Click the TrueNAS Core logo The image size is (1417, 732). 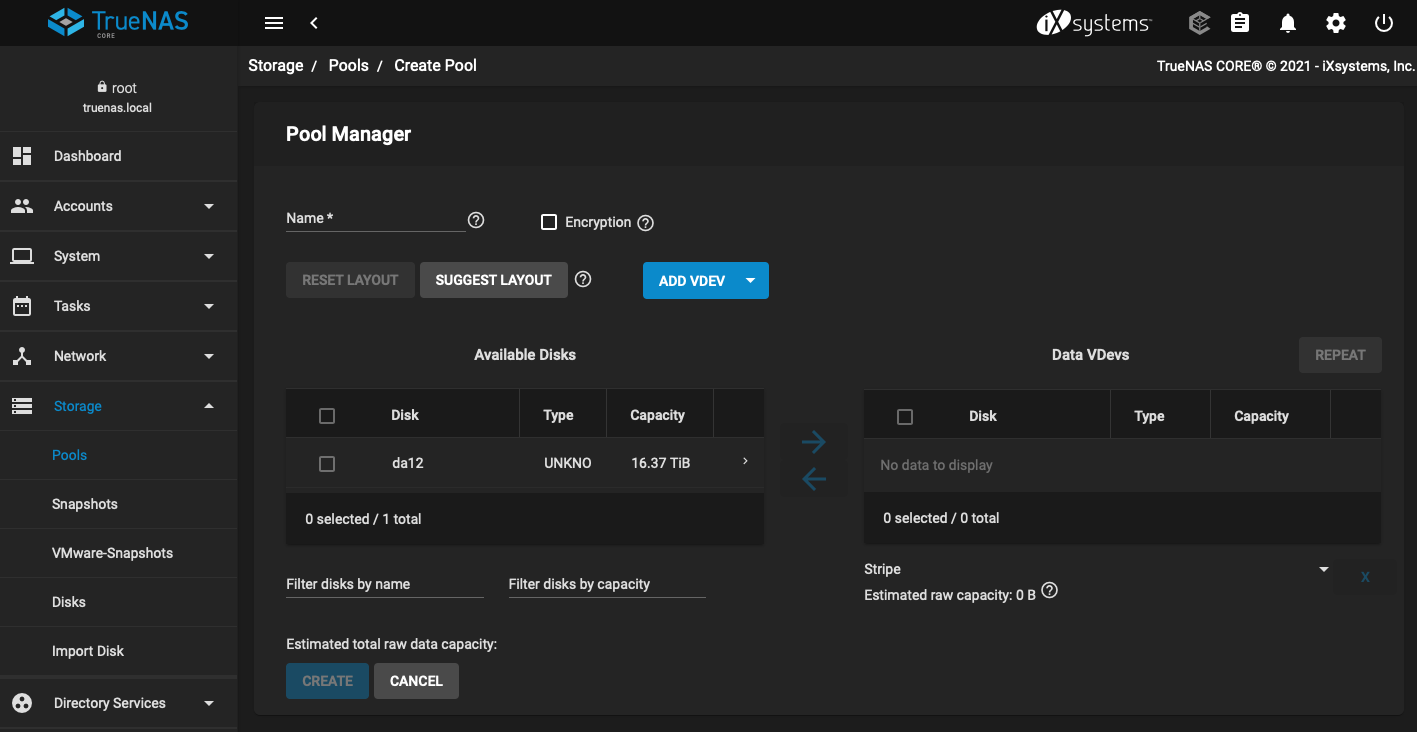pyautogui.click(x=118, y=22)
